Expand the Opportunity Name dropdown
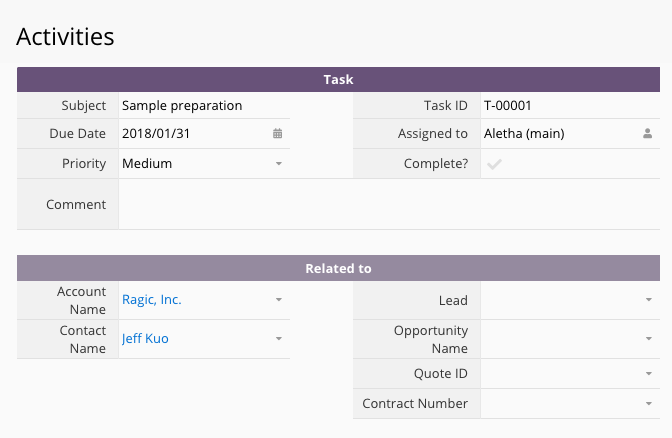 point(648,339)
